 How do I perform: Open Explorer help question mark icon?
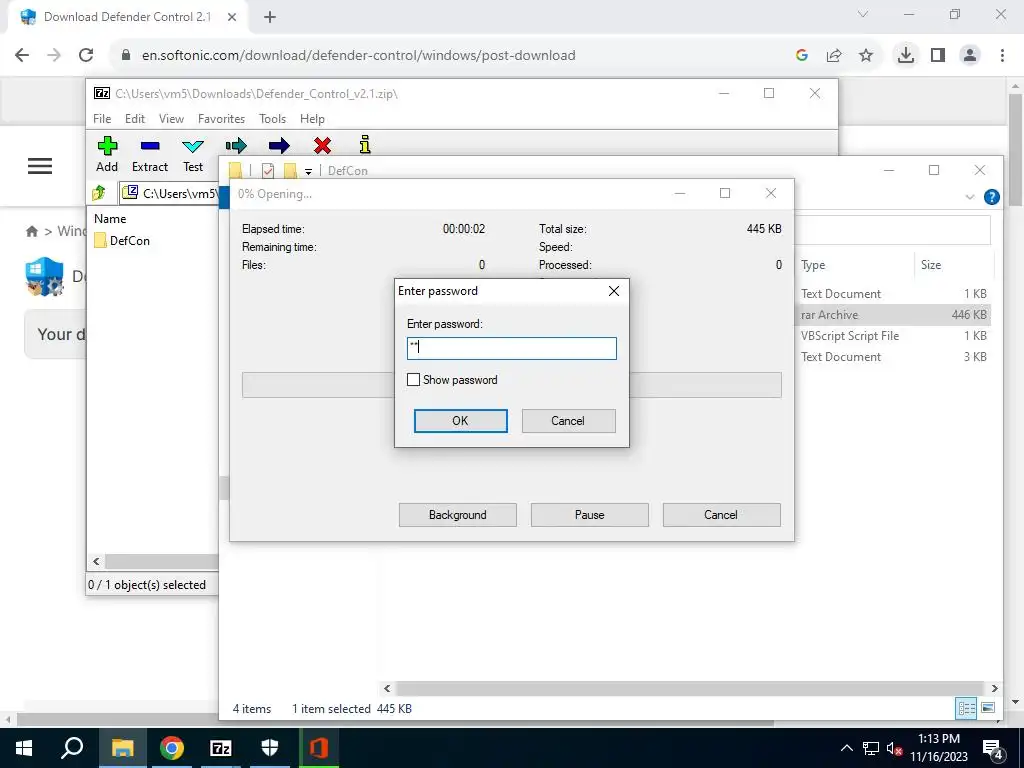pos(991,197)
